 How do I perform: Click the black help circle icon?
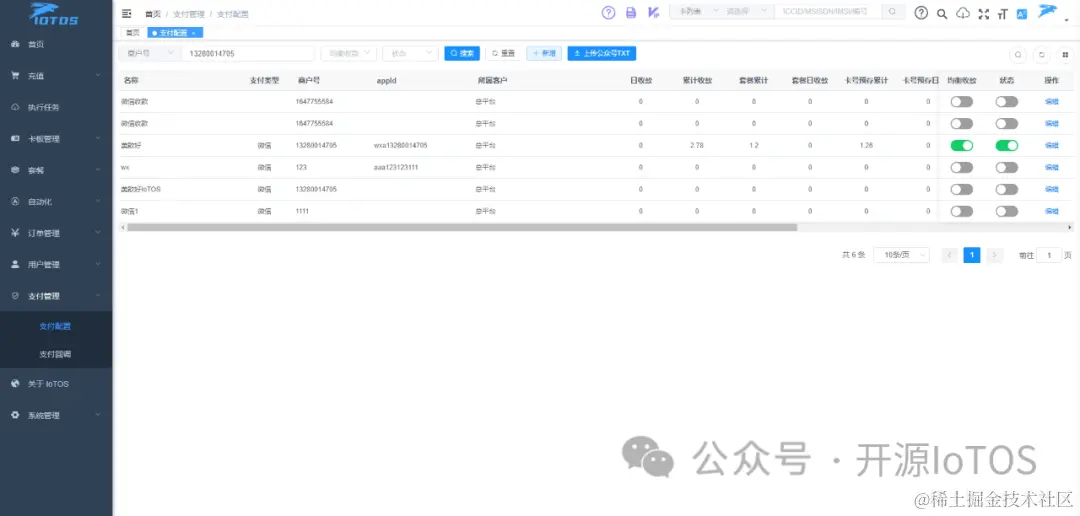tap(921, 13)
